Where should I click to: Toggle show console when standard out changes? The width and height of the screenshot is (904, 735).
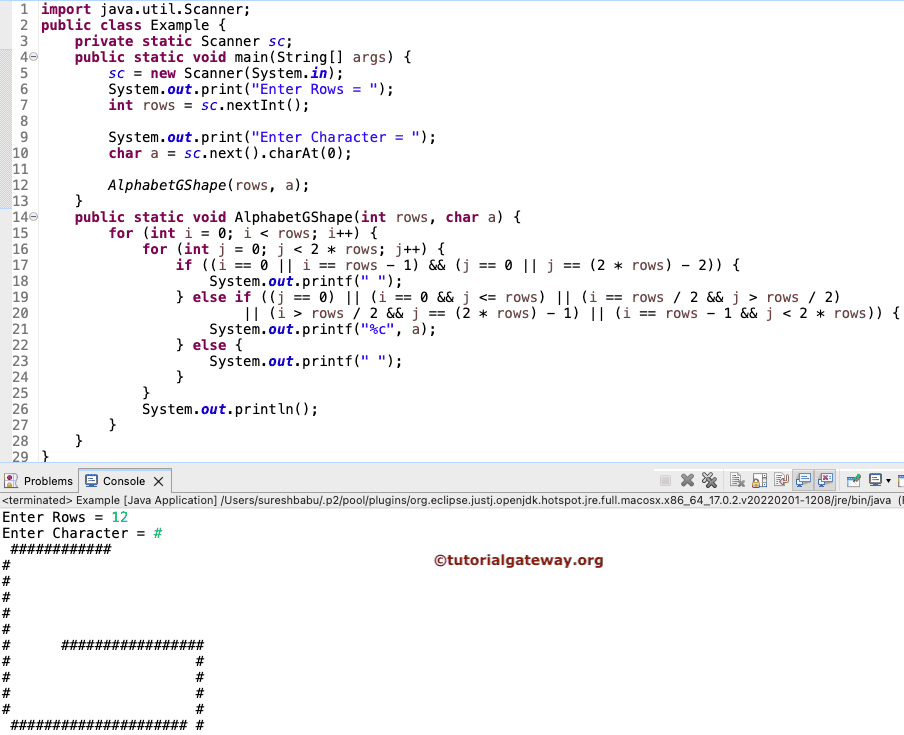[x=803, y=480]
